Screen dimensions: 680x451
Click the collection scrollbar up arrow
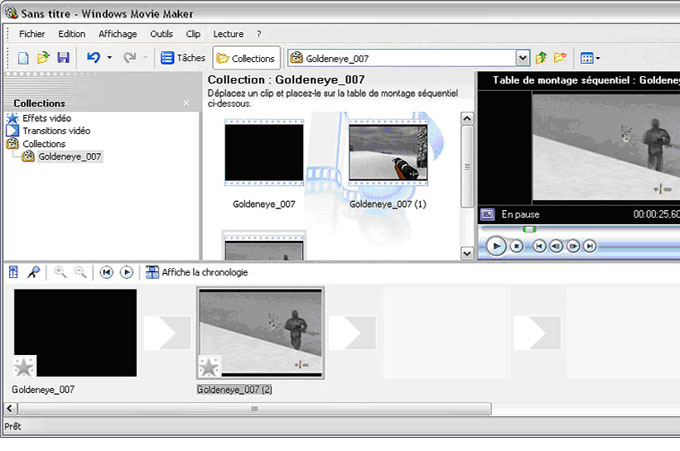coord(467,118)
